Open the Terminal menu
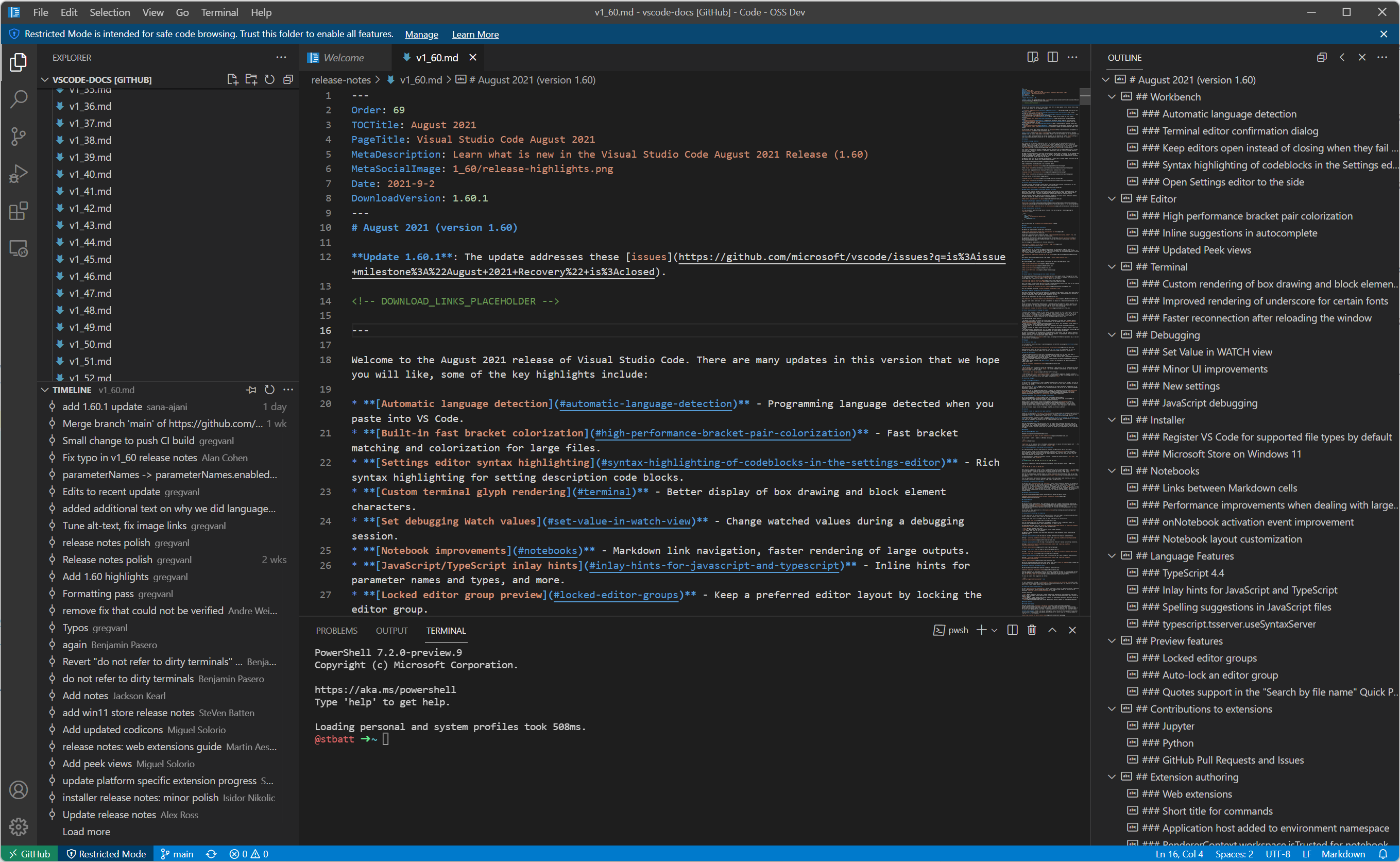This screenshot has width=1400, height=862. click(x=219, y=12)
